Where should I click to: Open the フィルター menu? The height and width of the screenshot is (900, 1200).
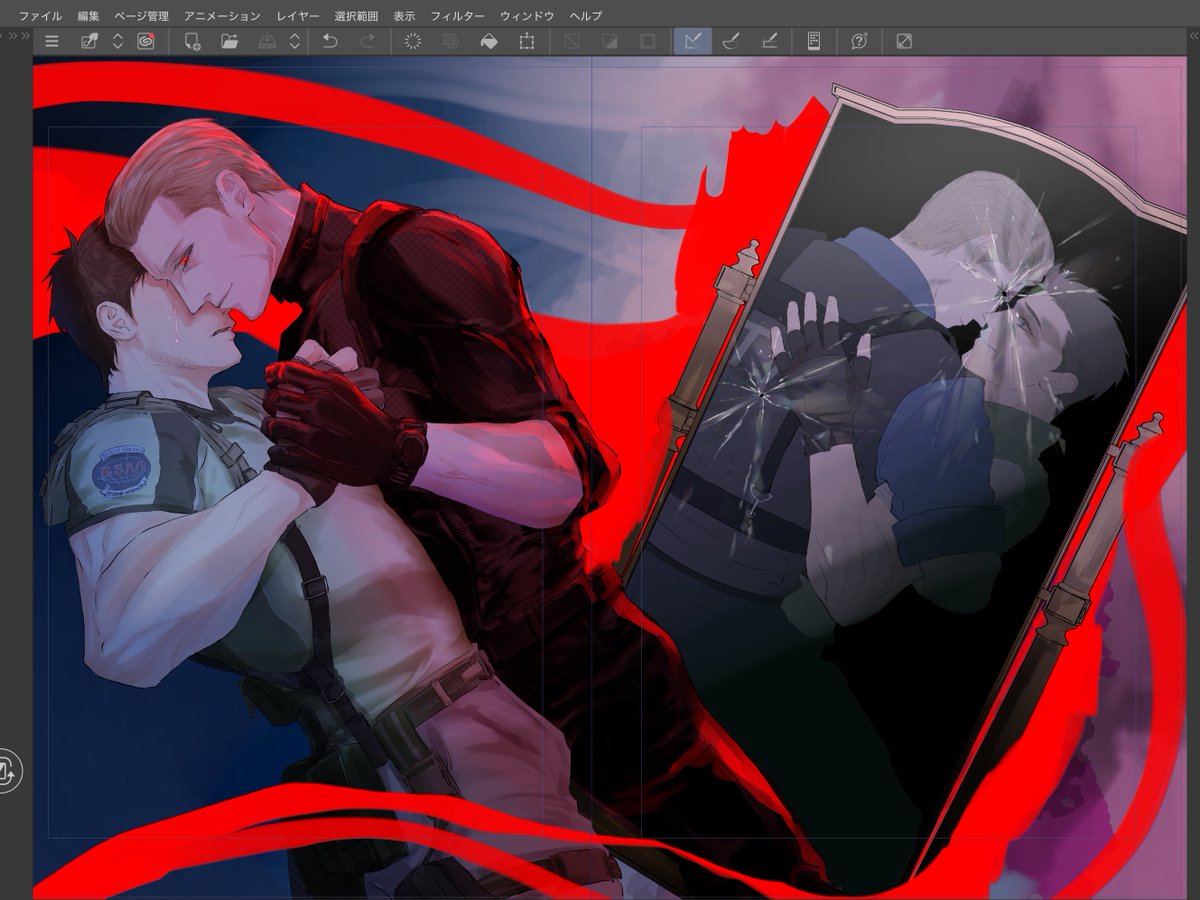pos(457,16)
